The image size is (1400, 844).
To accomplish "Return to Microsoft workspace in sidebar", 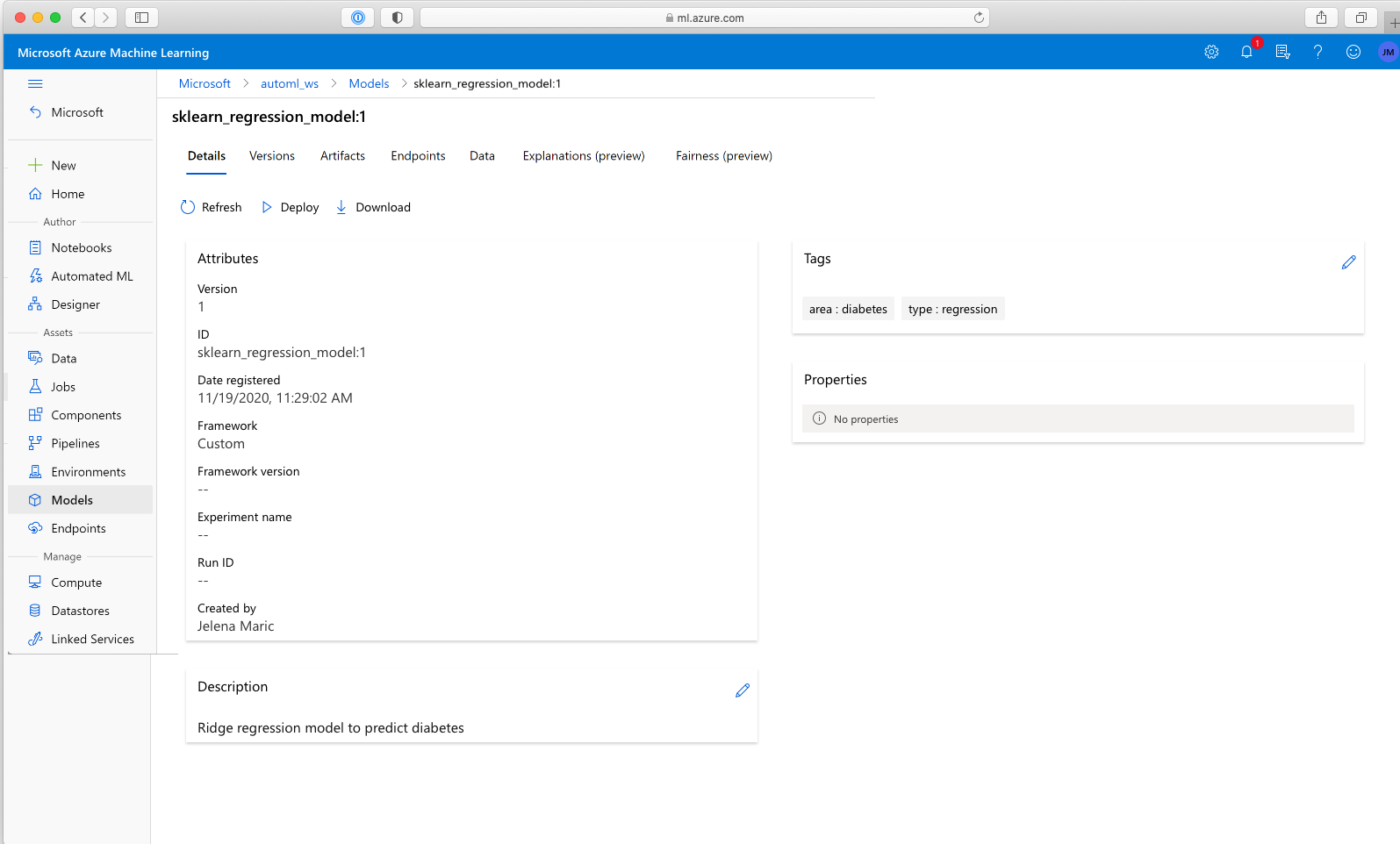I will click(77, 112).
